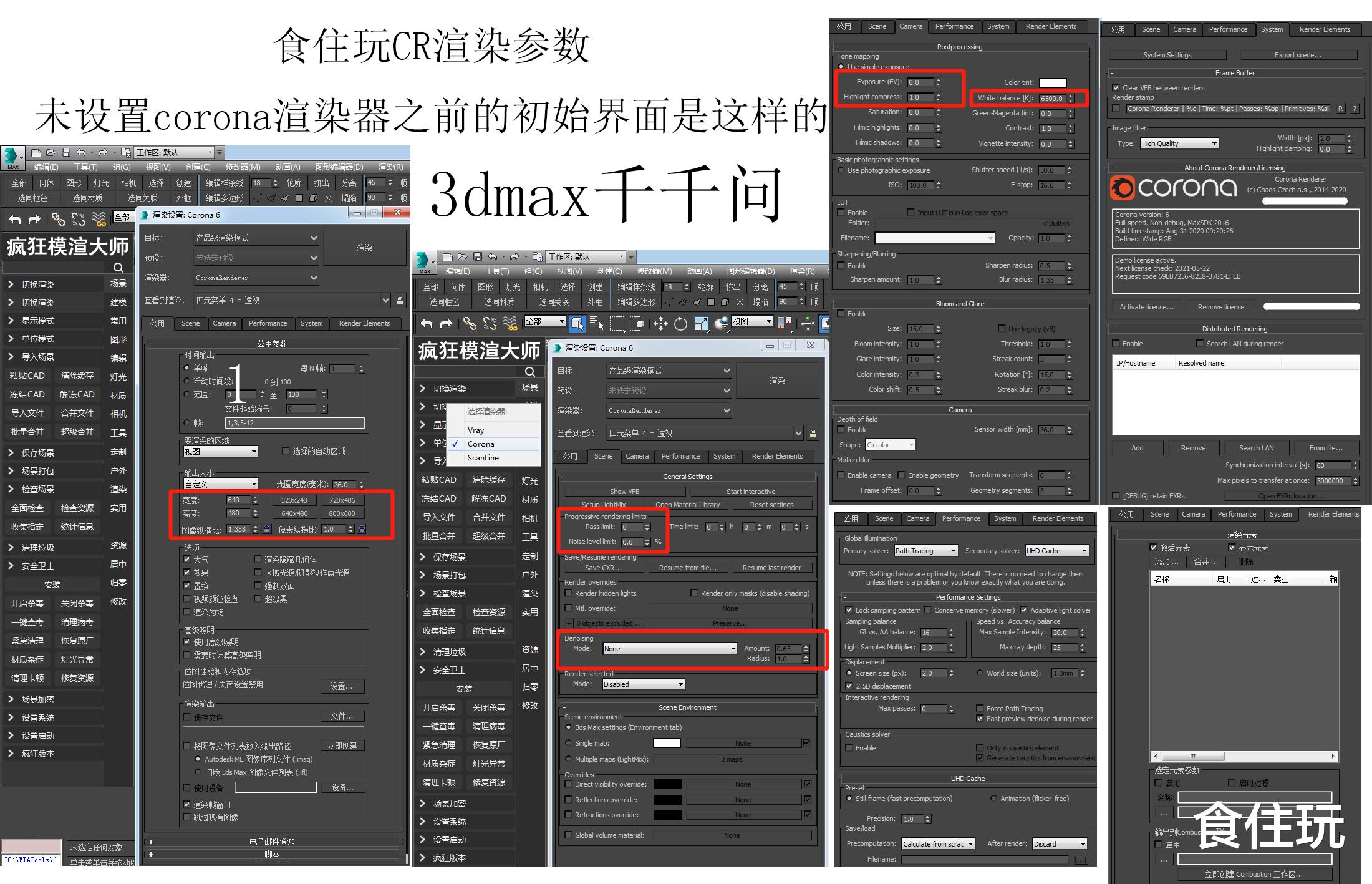Image resolution: width=1372 pixels, height=884 pixels.
Task: Click Save CXR... button
Action: [603, 568]
